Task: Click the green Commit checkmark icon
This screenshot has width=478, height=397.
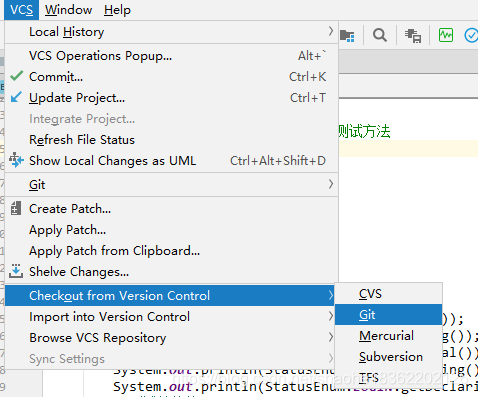Action: (x=16, y=76)
